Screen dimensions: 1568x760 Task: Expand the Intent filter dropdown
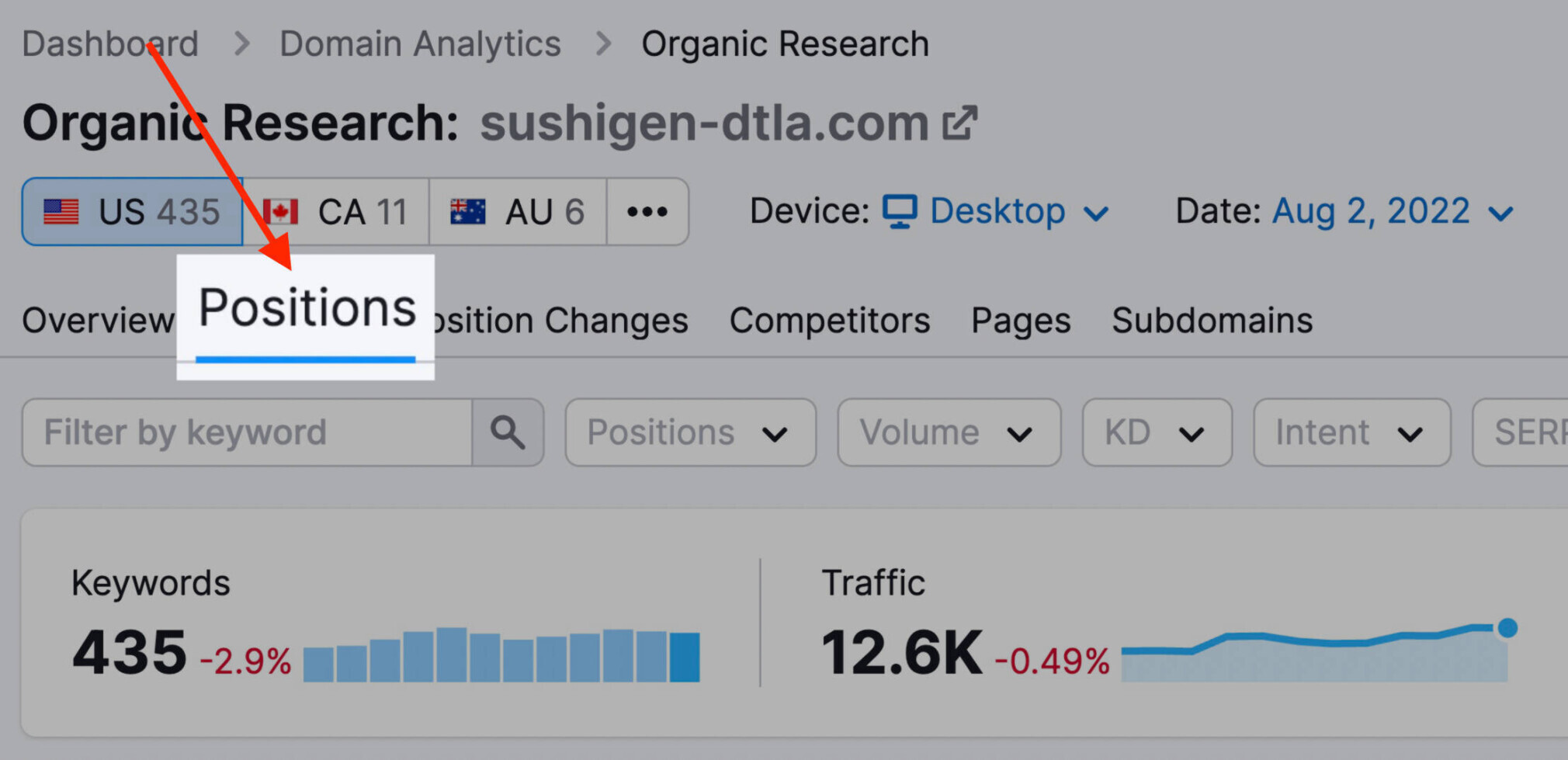(x=1351, y=432)
